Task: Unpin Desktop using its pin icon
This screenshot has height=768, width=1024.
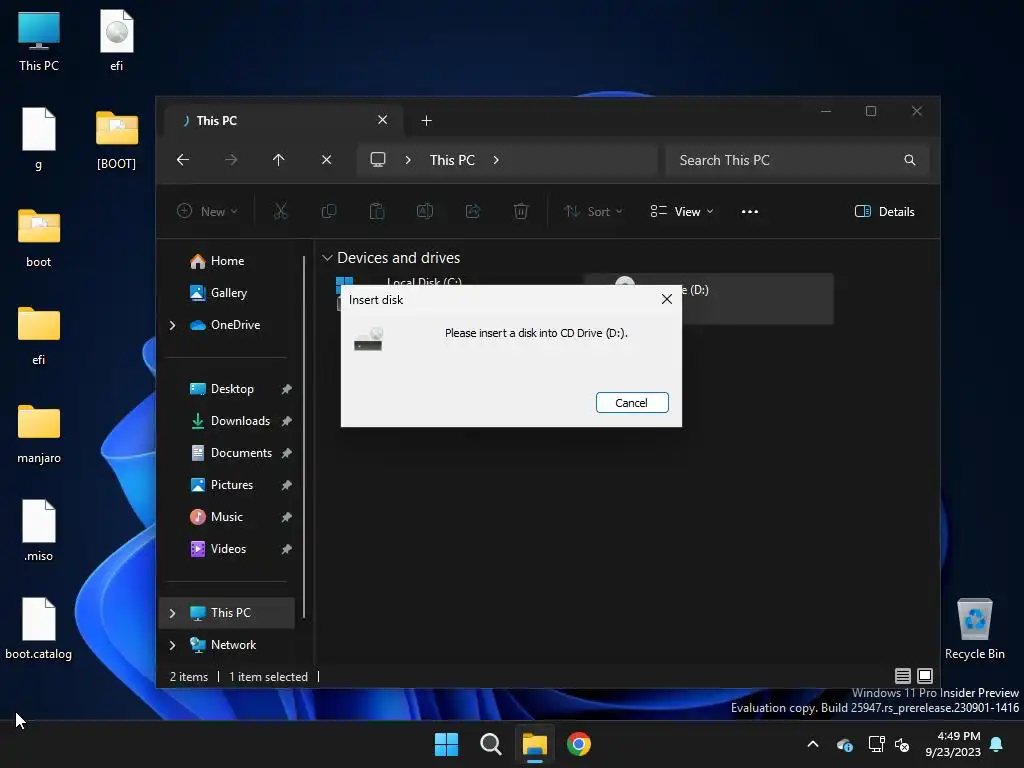Action: tap(286, 389)
